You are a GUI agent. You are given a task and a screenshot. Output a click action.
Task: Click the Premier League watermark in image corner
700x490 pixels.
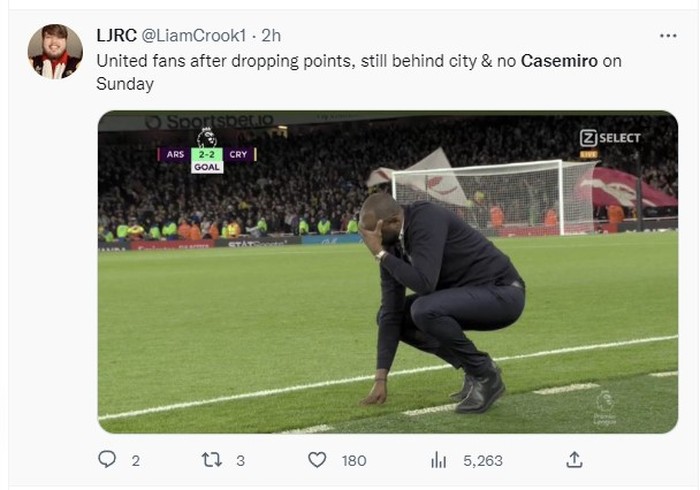pyautogui.click(x=605, y=407)
